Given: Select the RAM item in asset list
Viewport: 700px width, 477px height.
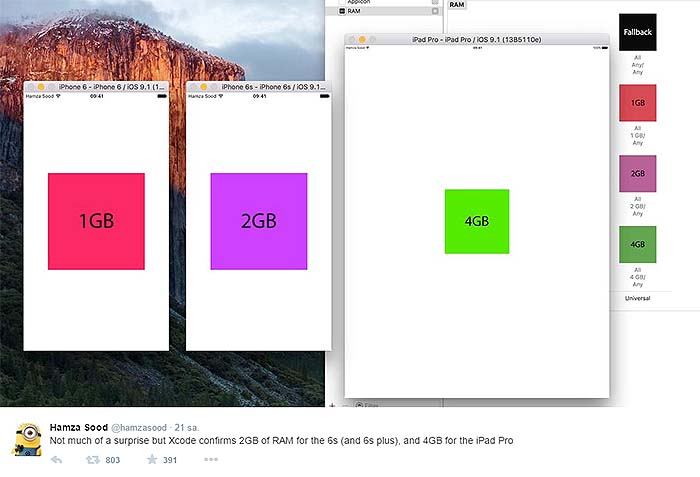Looking at the screenshot, I should tap(353, 11).
